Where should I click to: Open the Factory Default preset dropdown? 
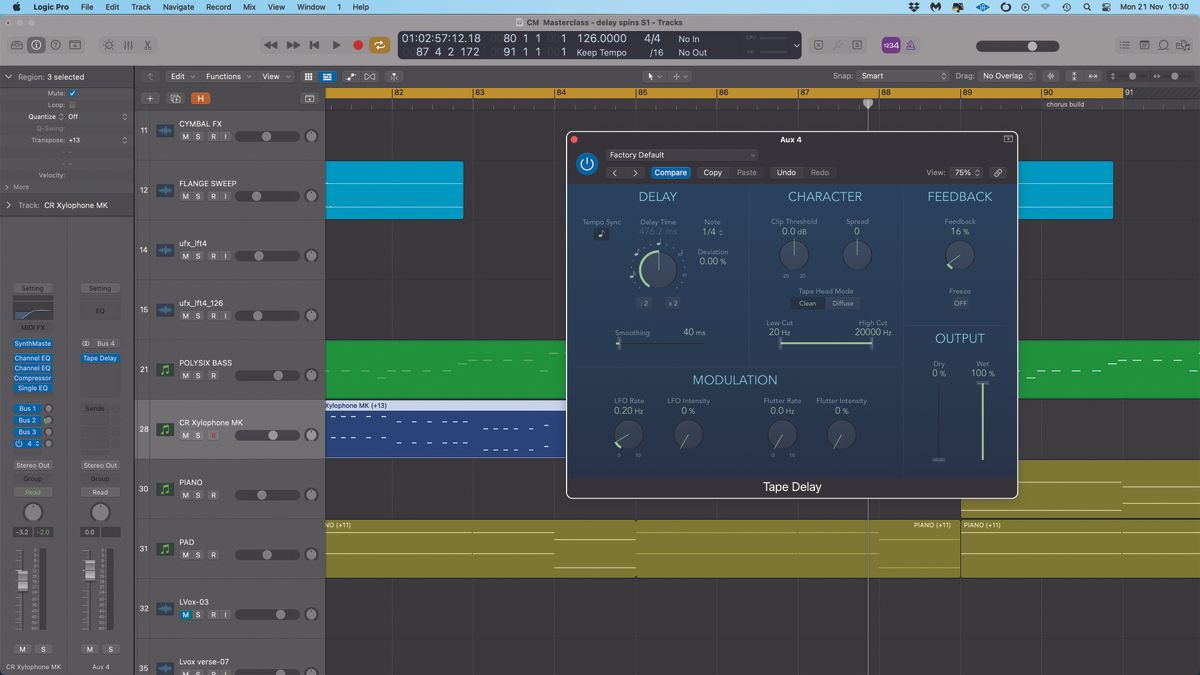tap(681, 155)
